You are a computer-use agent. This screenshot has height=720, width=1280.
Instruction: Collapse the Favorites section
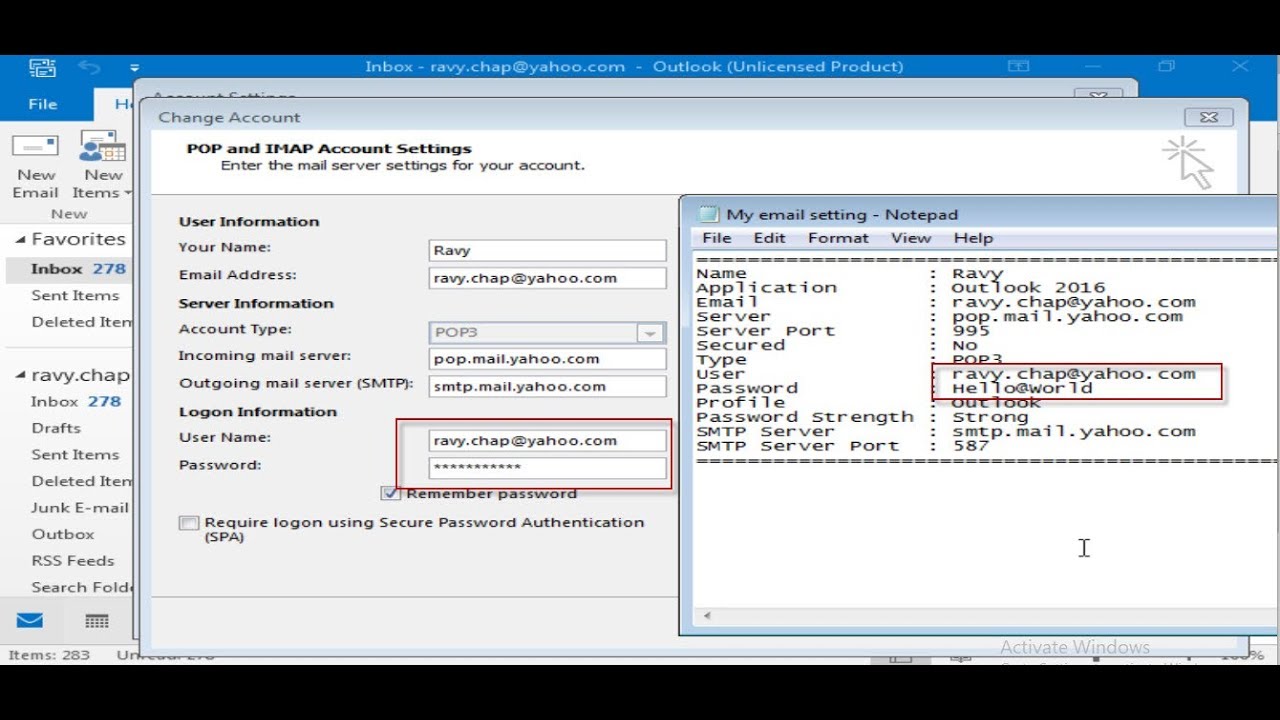[20, 240]
